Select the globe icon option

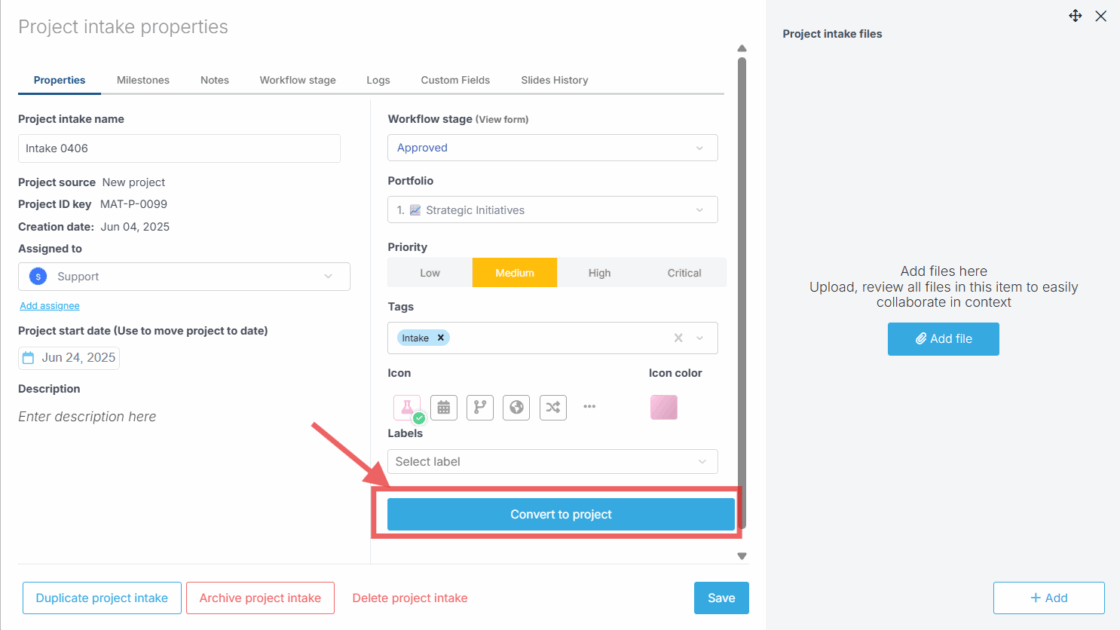(x=516, y=407)
